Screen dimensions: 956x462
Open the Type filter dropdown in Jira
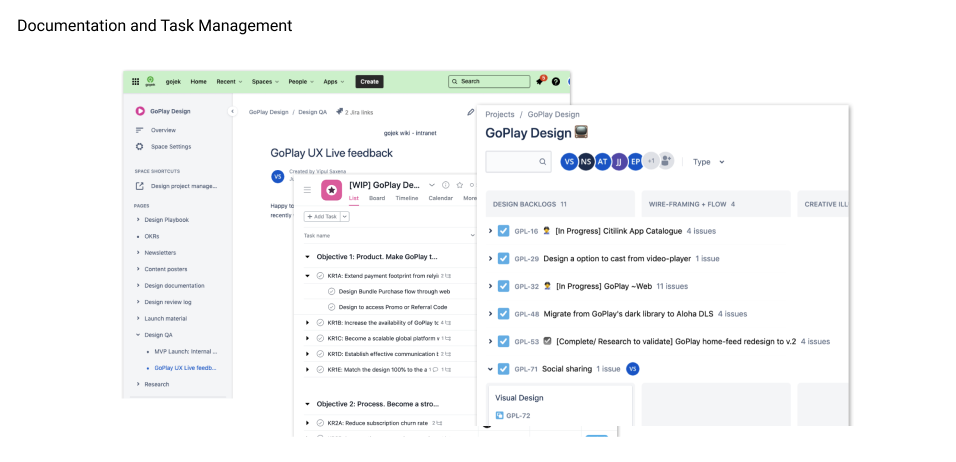pos(708,162)
